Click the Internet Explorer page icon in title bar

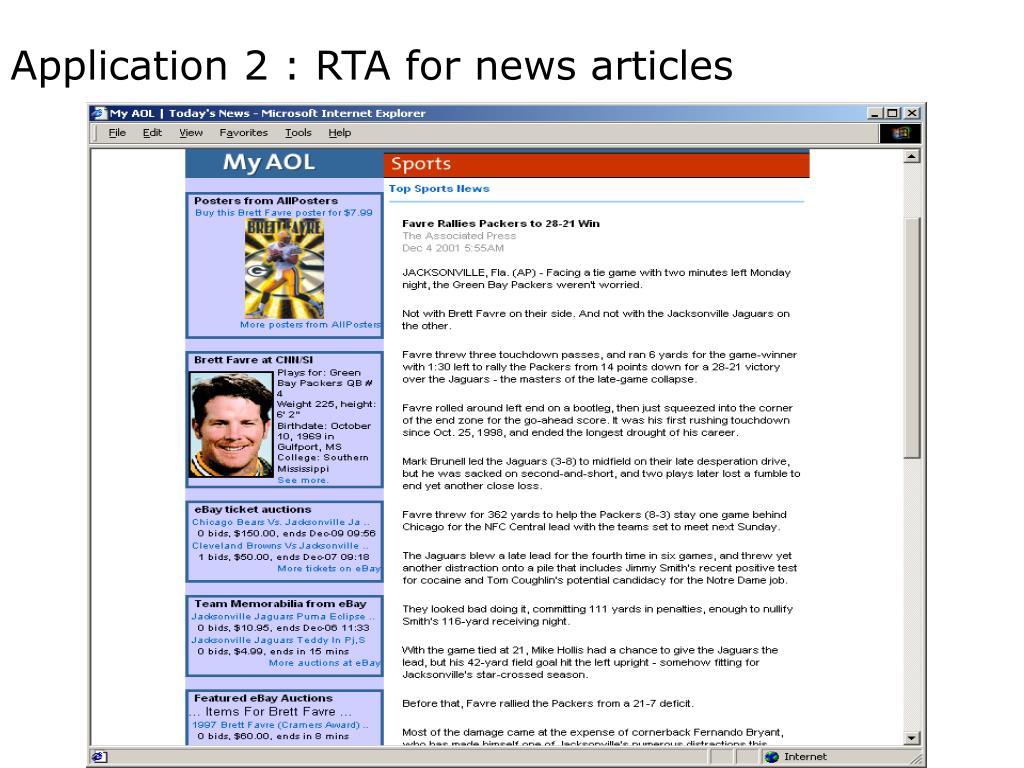(99, 113)
